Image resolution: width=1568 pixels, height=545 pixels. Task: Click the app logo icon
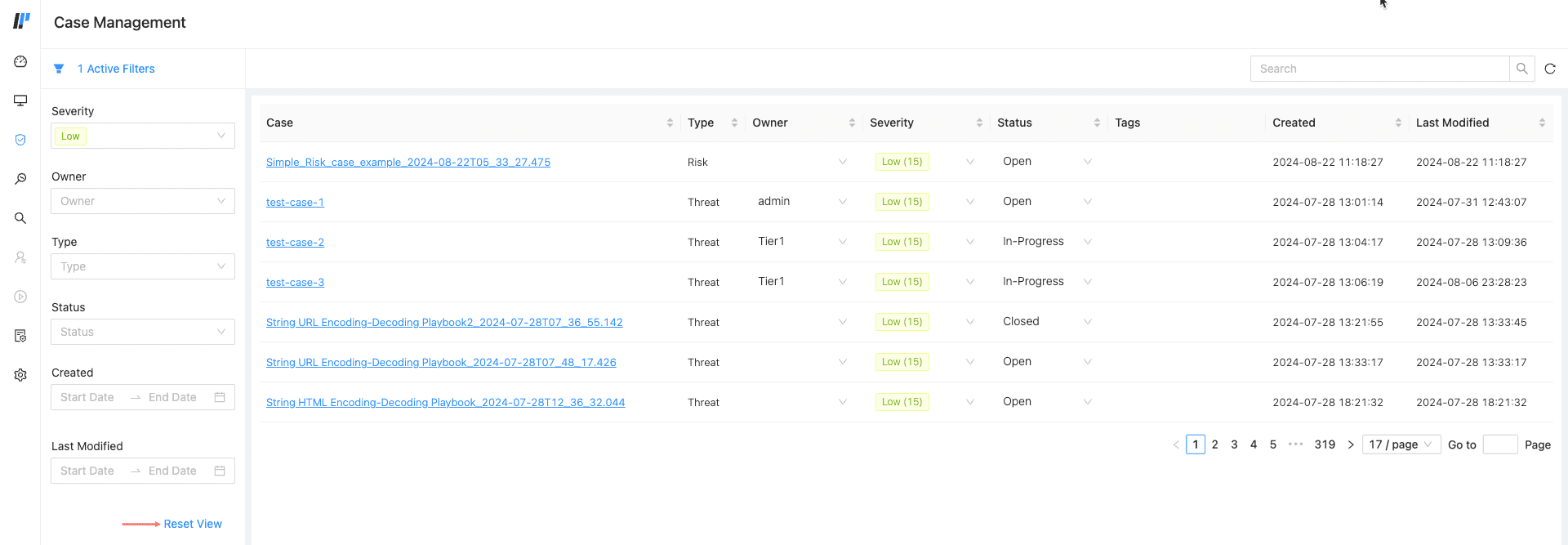coord(21,21)
